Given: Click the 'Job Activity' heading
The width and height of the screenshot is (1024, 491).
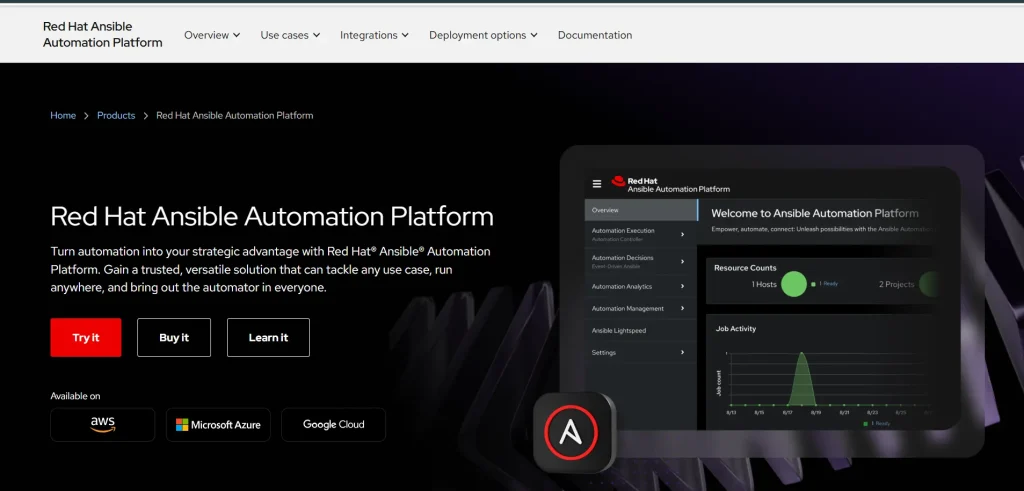Looking at the screenshot, I should 736,328.
